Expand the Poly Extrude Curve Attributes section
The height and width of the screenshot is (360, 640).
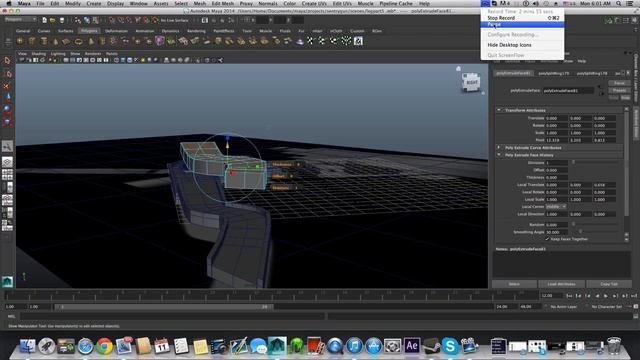click(x=498, y=147)
